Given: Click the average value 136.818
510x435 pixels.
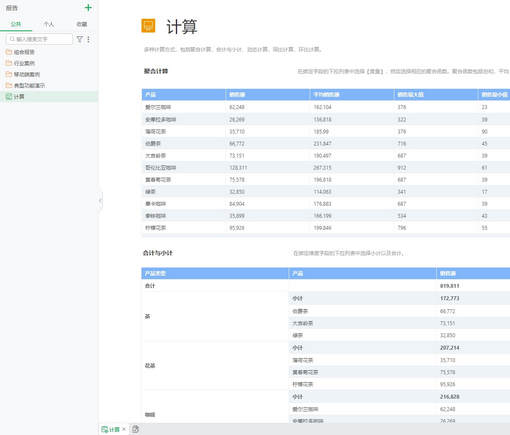Looking at the screenshot, I should [322, 119].
